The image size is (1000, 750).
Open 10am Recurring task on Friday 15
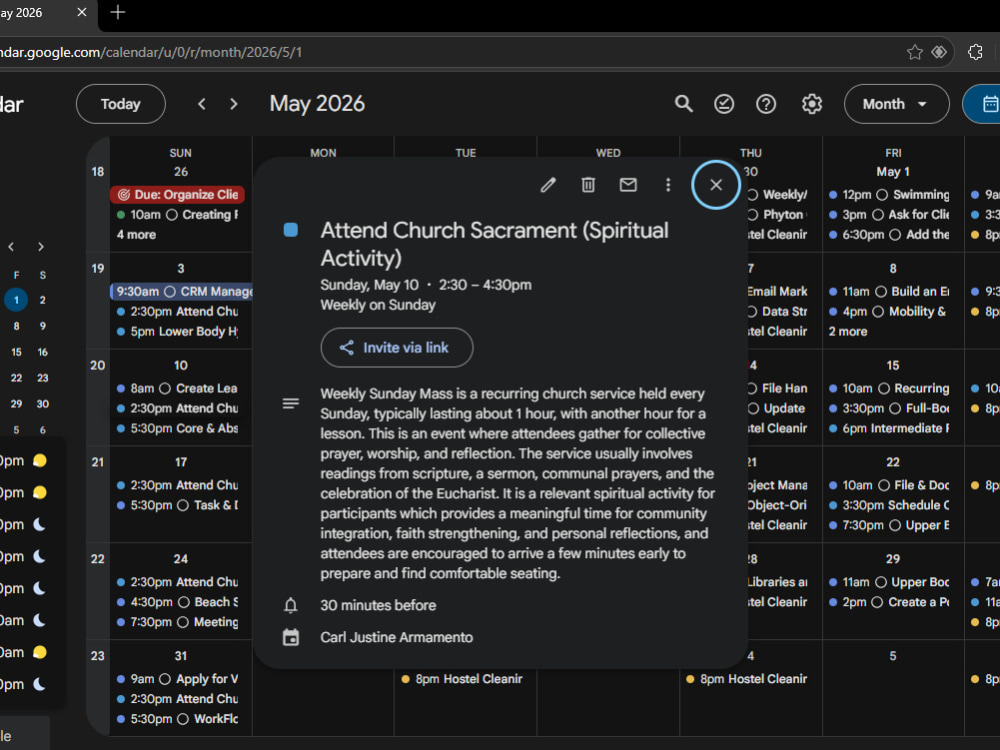pyautogui.click(x=889, y=388)
